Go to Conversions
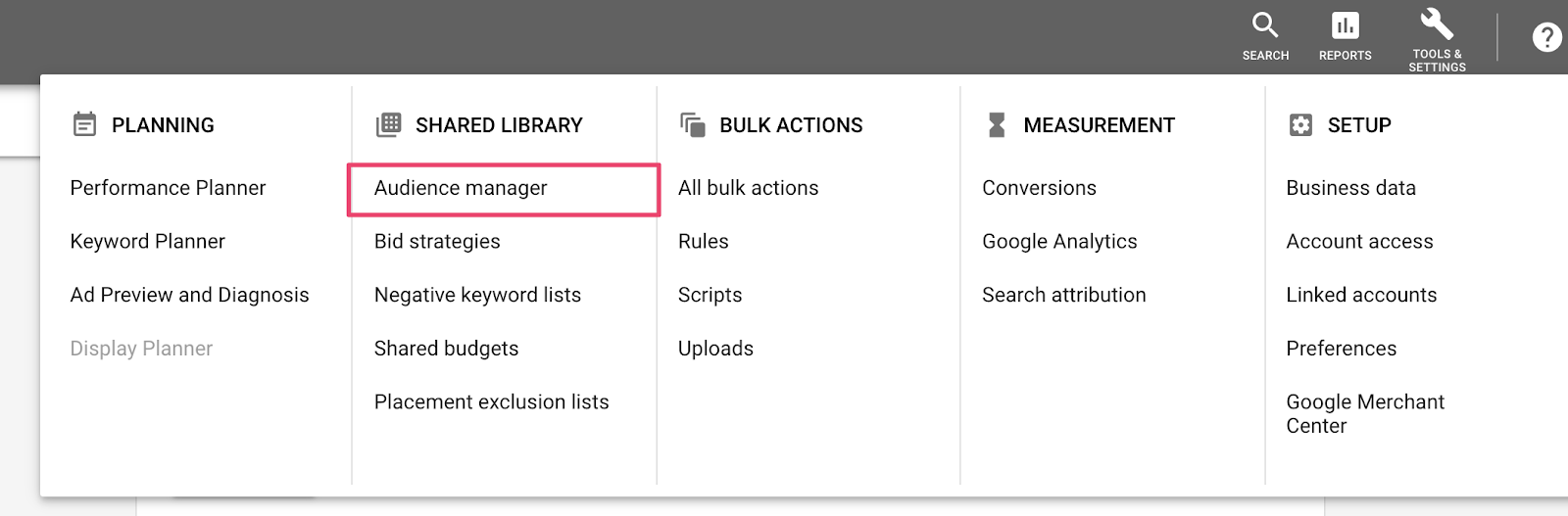This screenshot has width=1568, height=516. 1039,188
